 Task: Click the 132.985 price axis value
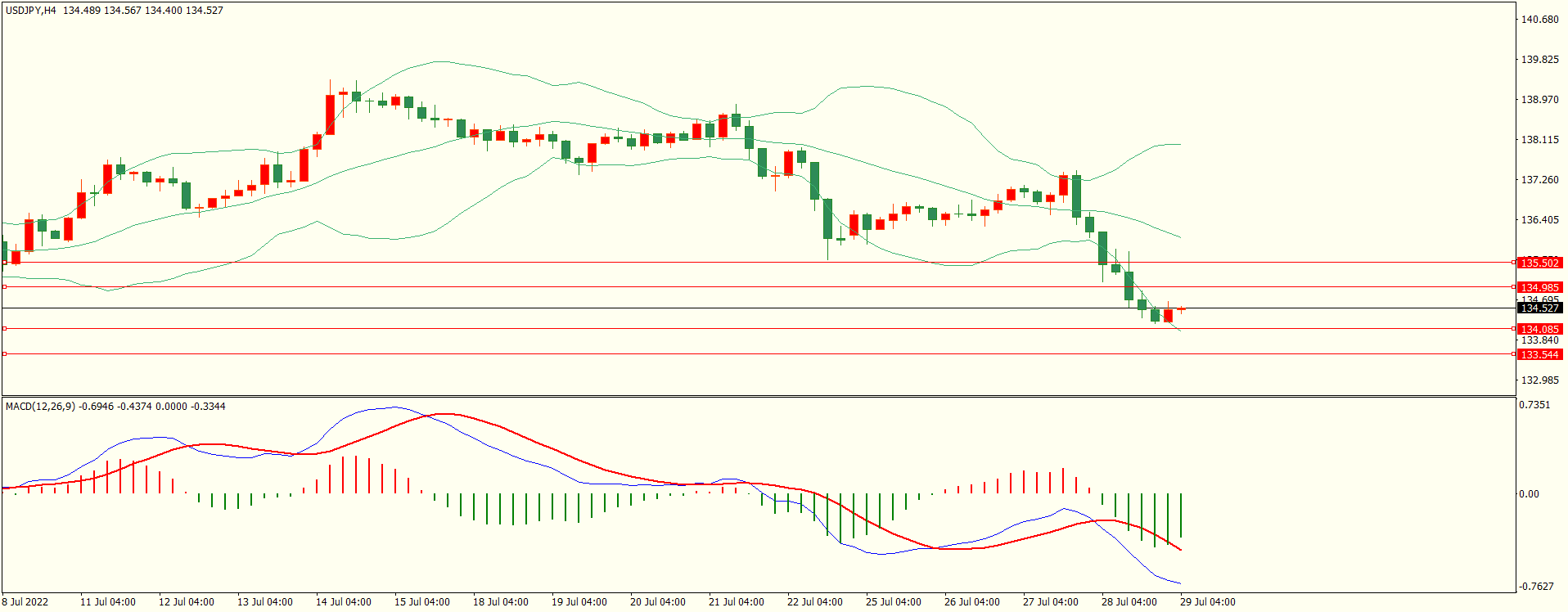pyautogui.click(x=1539, y=380)
